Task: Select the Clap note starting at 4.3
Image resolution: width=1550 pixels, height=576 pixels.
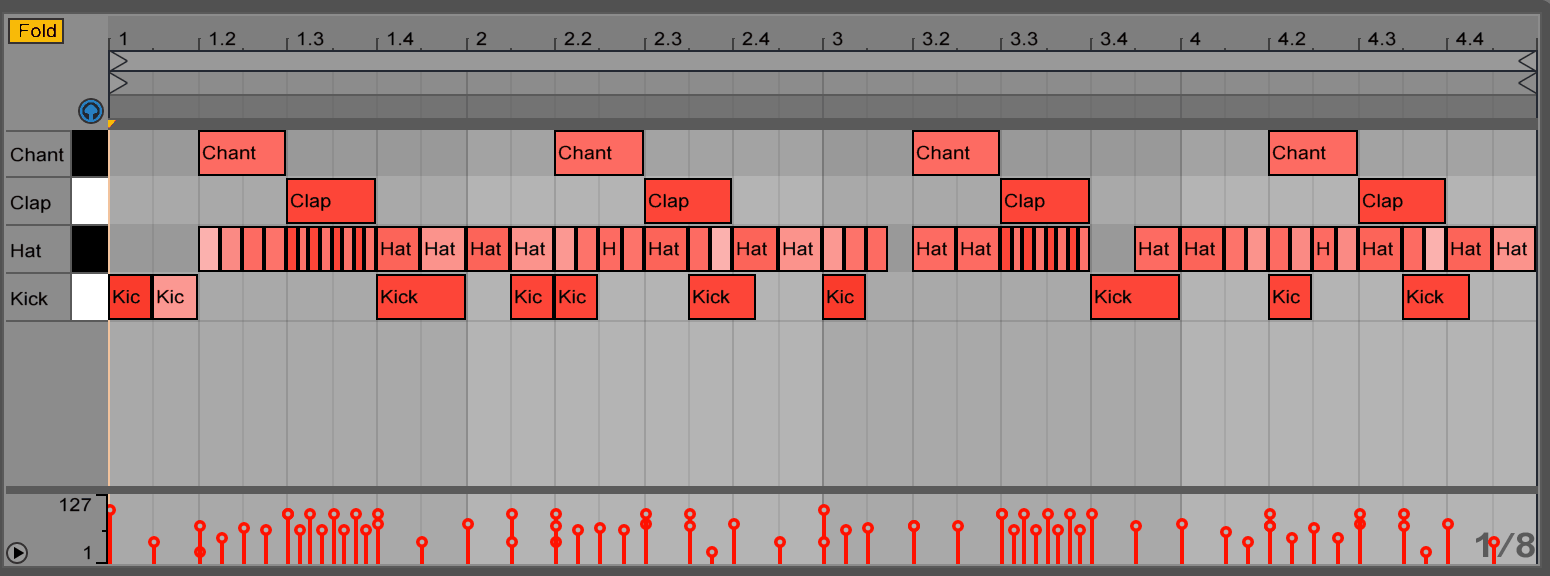Action: click(x=1402, y=201)
